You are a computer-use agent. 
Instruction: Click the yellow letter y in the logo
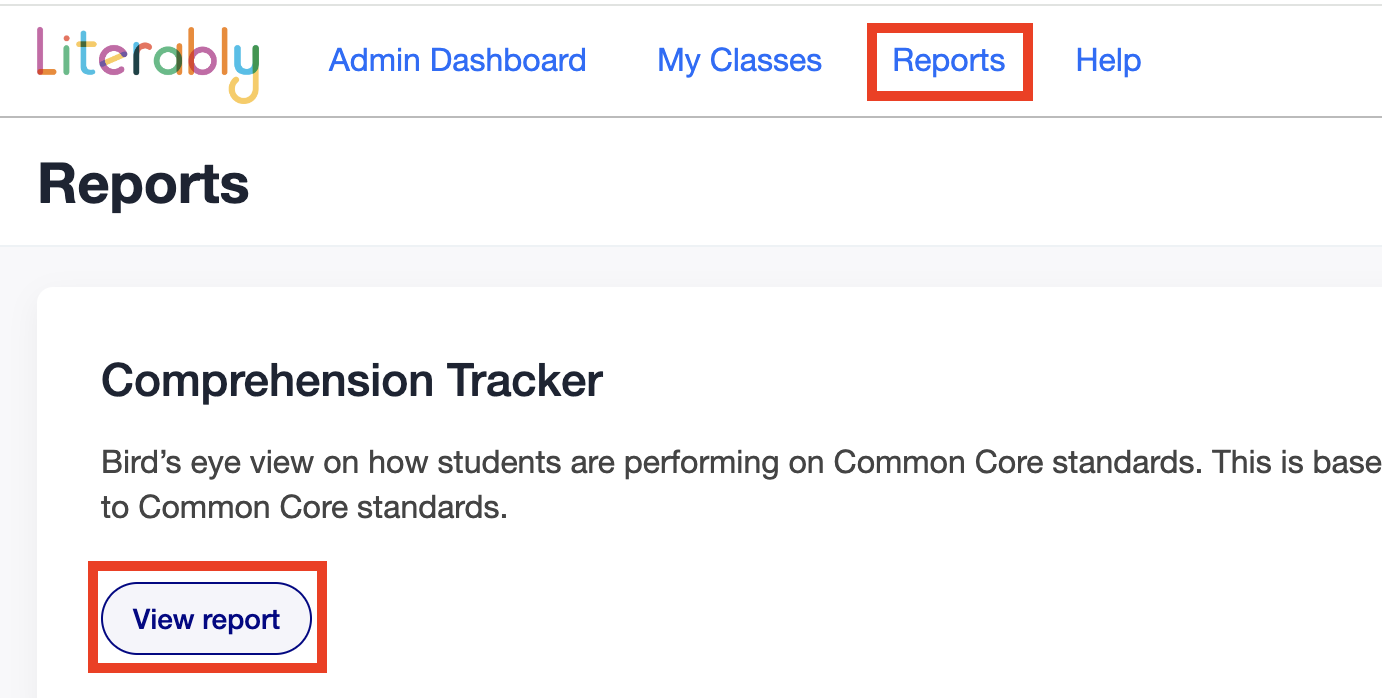[243, 72]
